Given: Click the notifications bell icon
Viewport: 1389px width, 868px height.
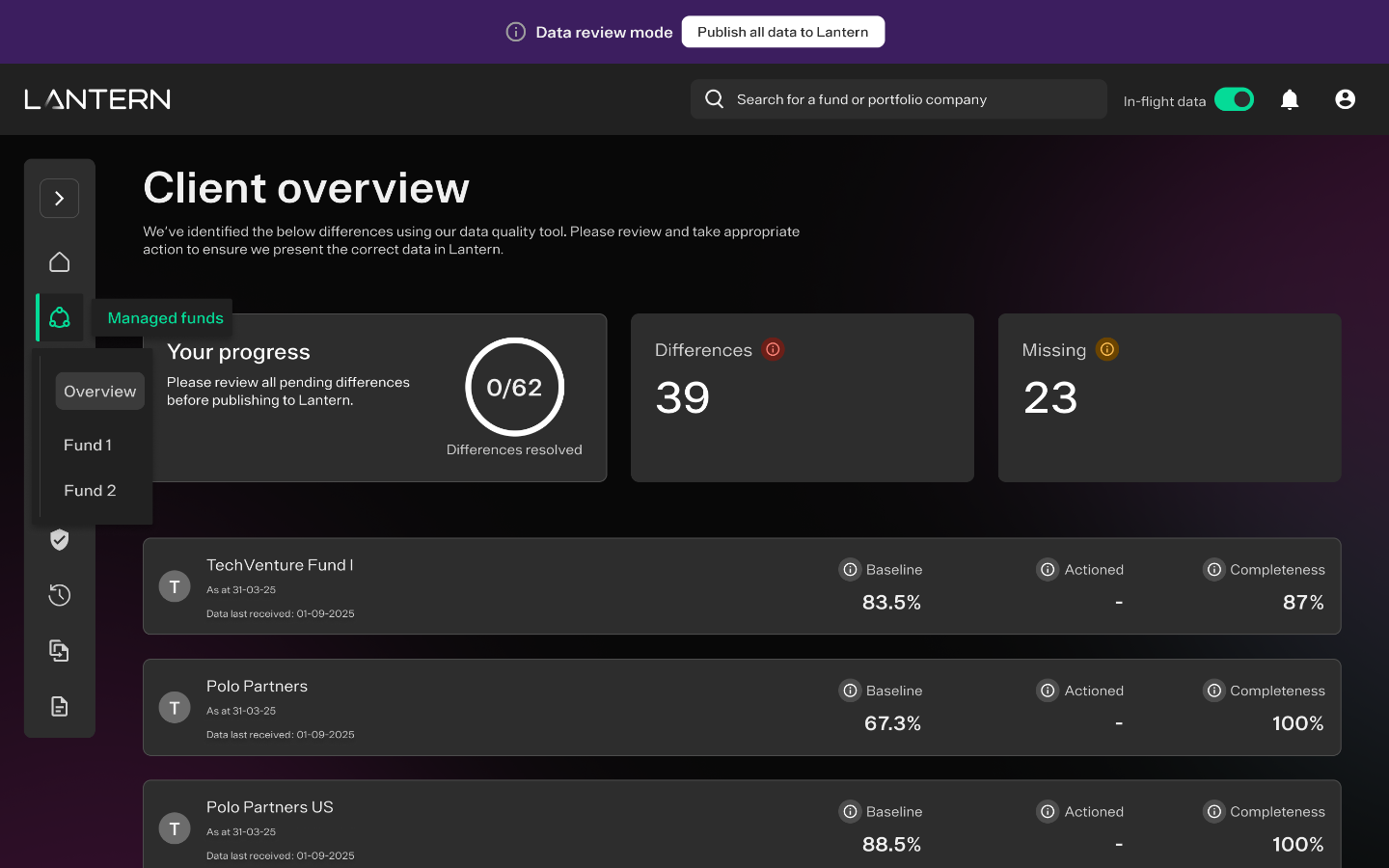Looking at the screenshot, I should coord(1290,99).
